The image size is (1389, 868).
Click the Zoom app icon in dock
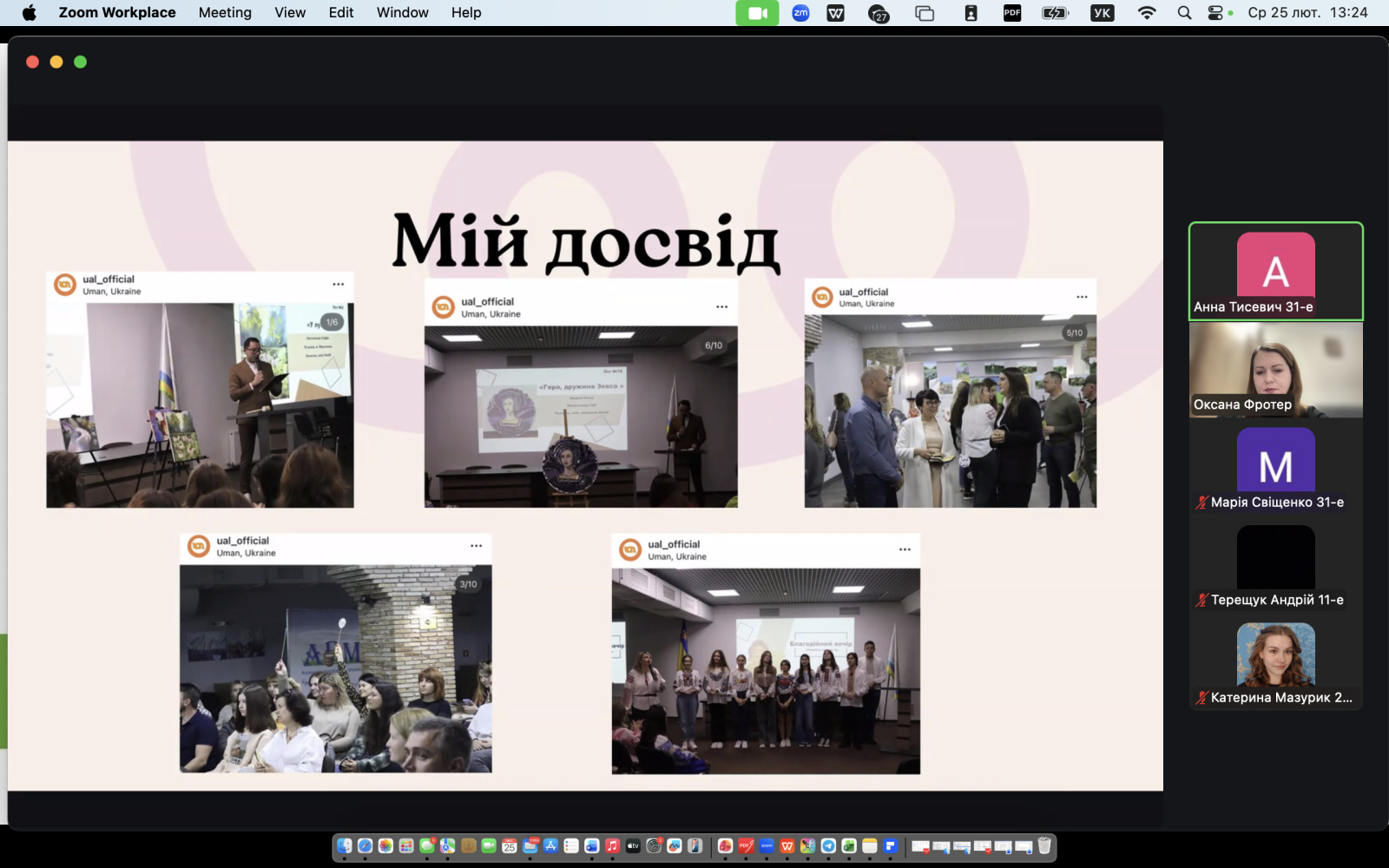[767, 846]
